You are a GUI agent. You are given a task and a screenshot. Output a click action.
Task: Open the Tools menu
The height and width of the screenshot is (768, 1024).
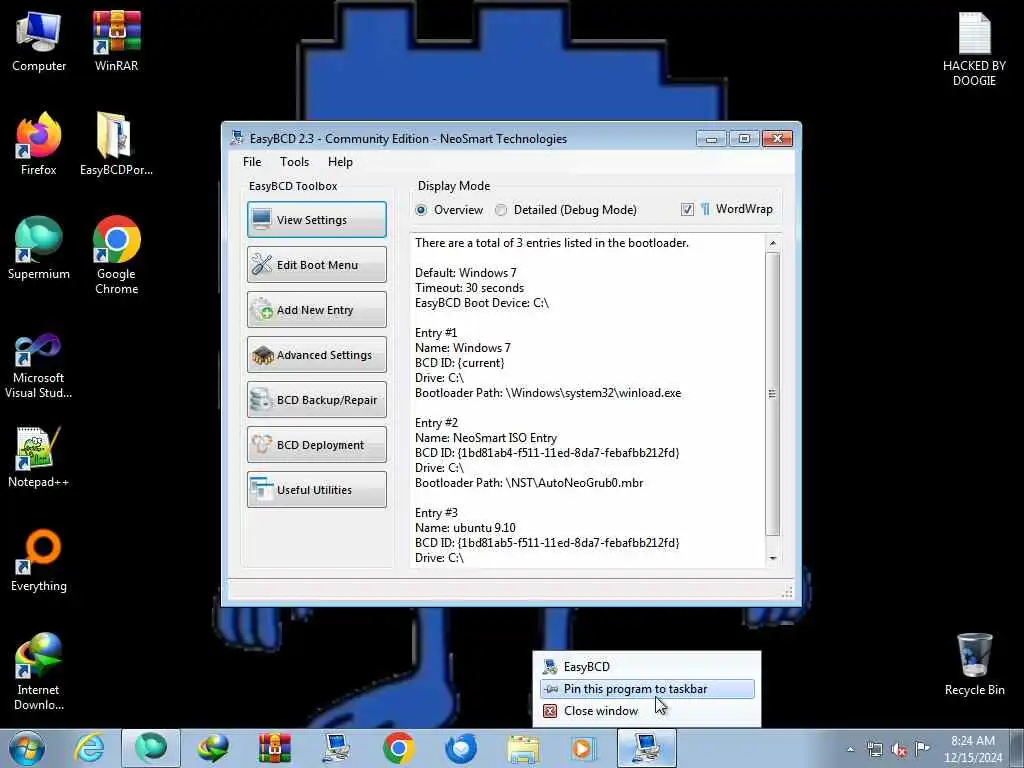pos(295,162)
